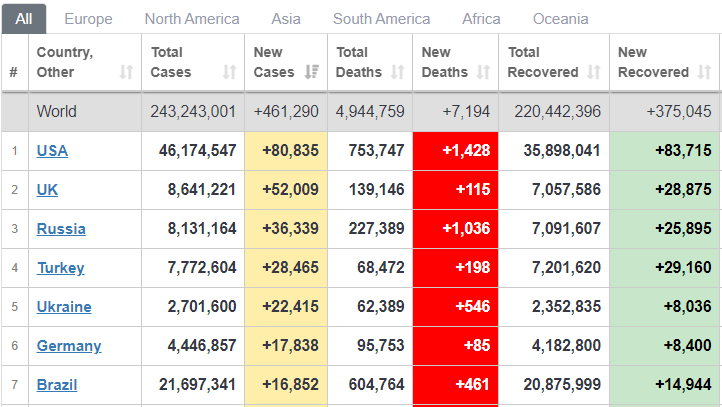Viewport: 722px width, 407px height.
Task: Select World total recovered 220,442,396
Action: pos(557,111)
